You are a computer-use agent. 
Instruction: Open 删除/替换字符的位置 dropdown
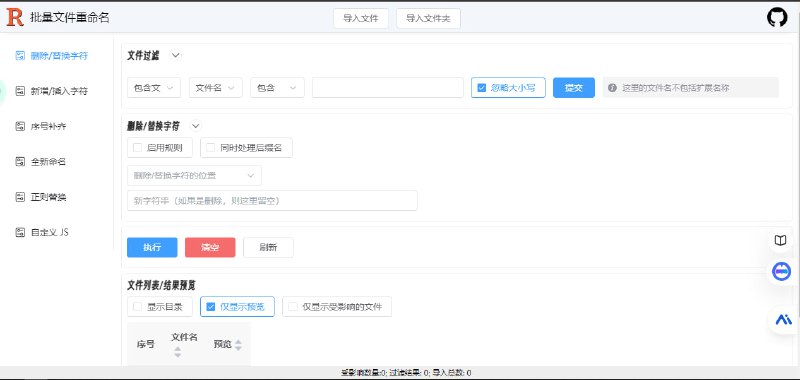(x=194, y=175)
